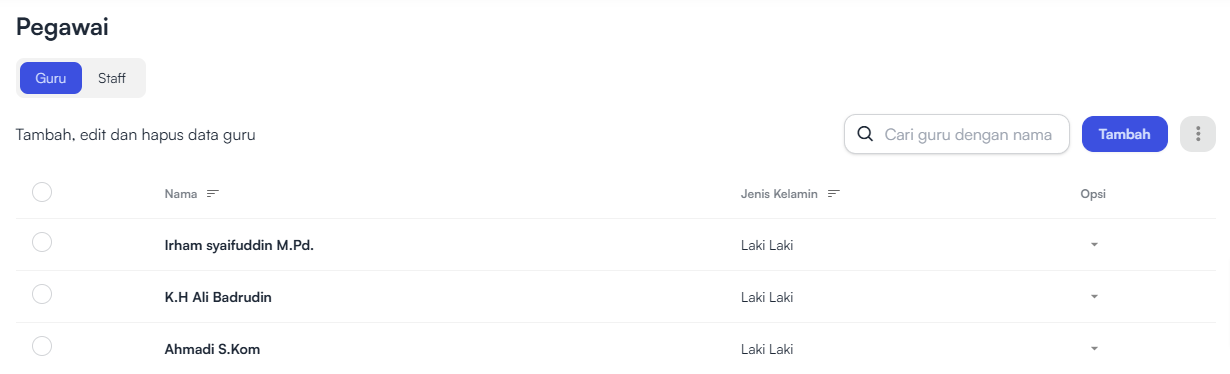Open Irham syaifuddin M.Pd. name entry

pos(239,245)
